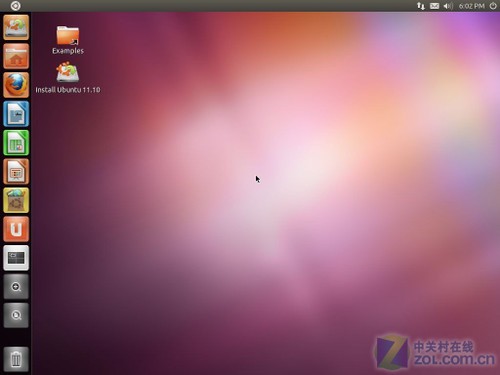Open the power session menu
This screenshot has height=375, width=500.
(493, 6)
